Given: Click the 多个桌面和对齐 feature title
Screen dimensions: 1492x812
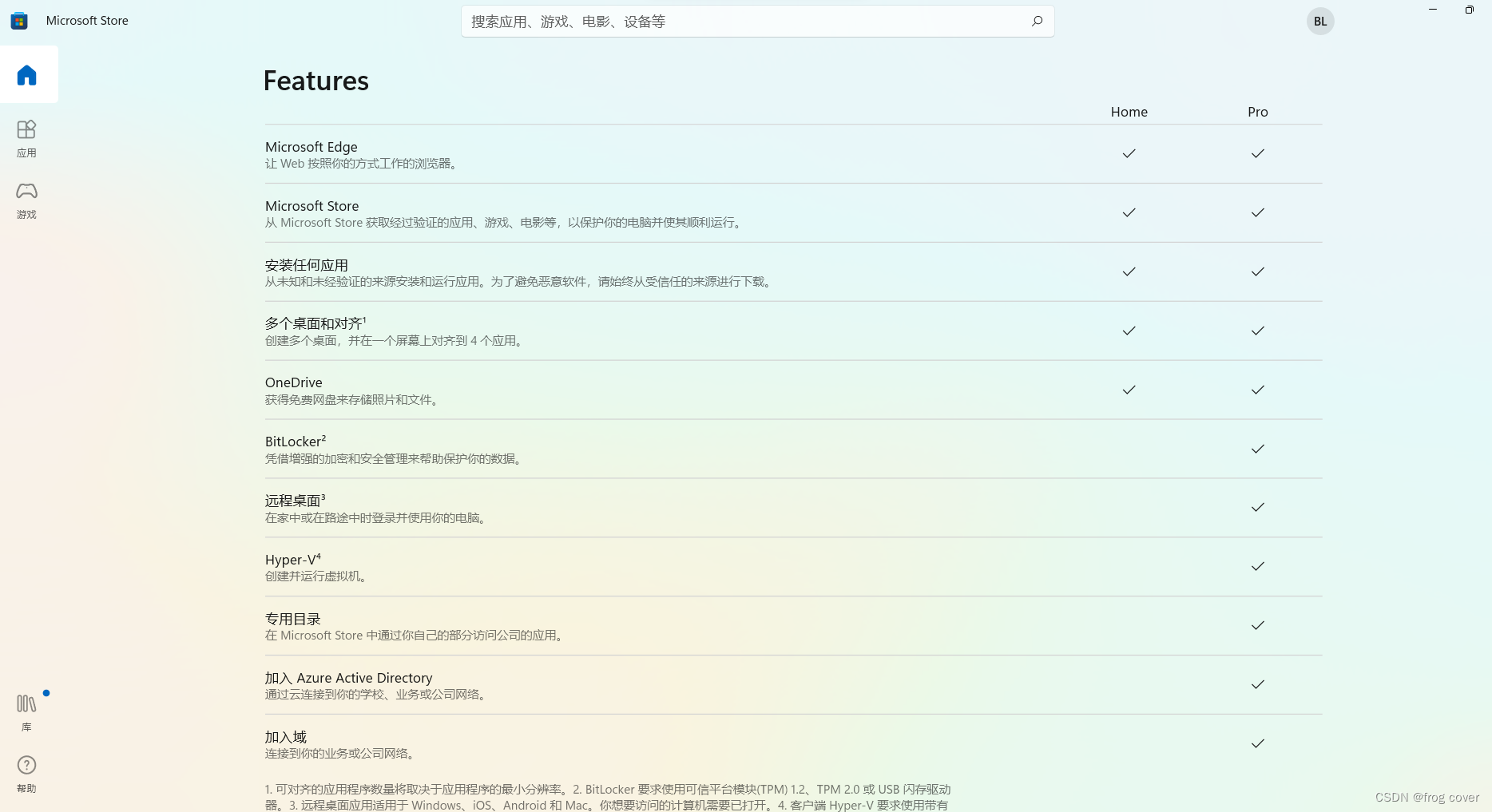Looking at the screenshot, I should tap(315, 323).
